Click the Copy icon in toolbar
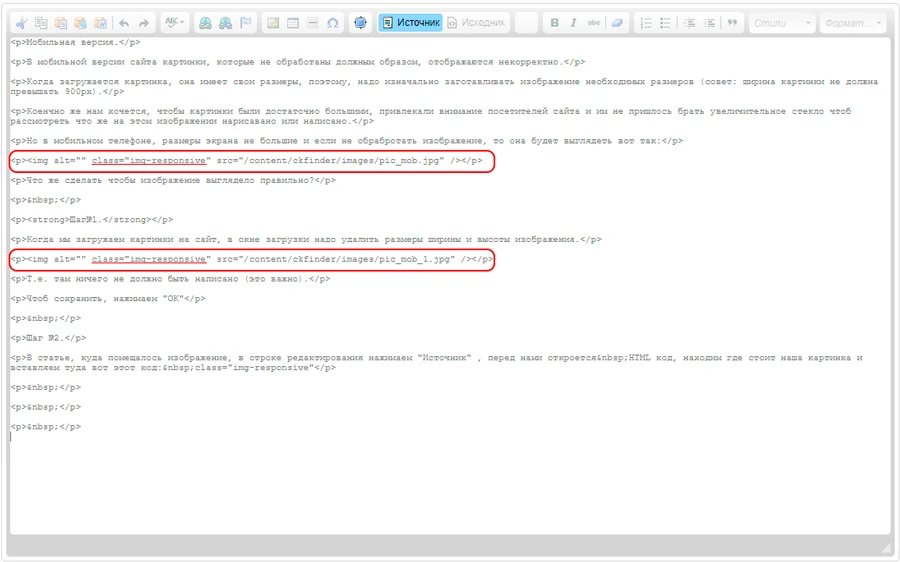The height and width of the screenshot is (562, 900). point(41,22)
